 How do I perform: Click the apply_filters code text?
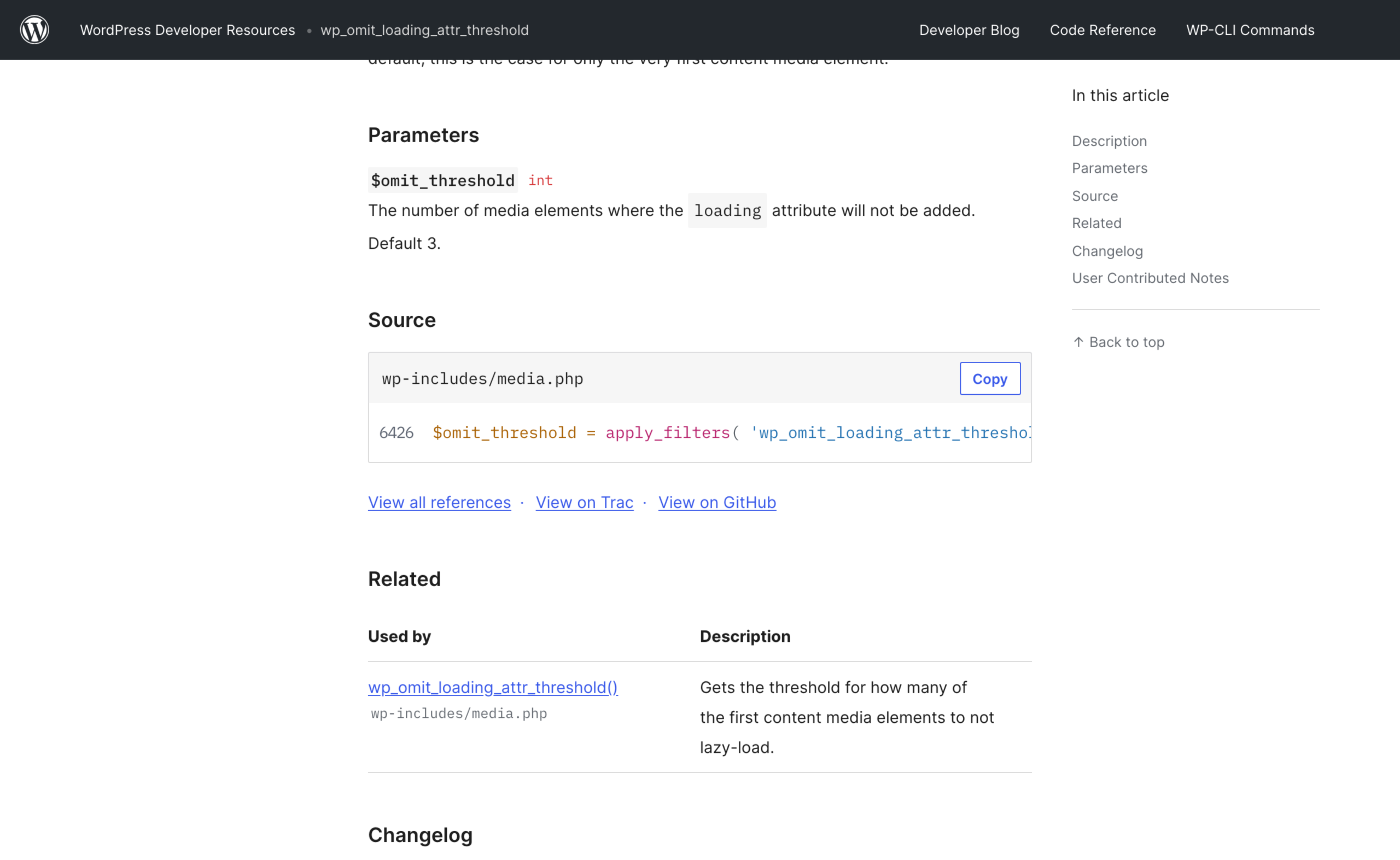tap(667, 433)
